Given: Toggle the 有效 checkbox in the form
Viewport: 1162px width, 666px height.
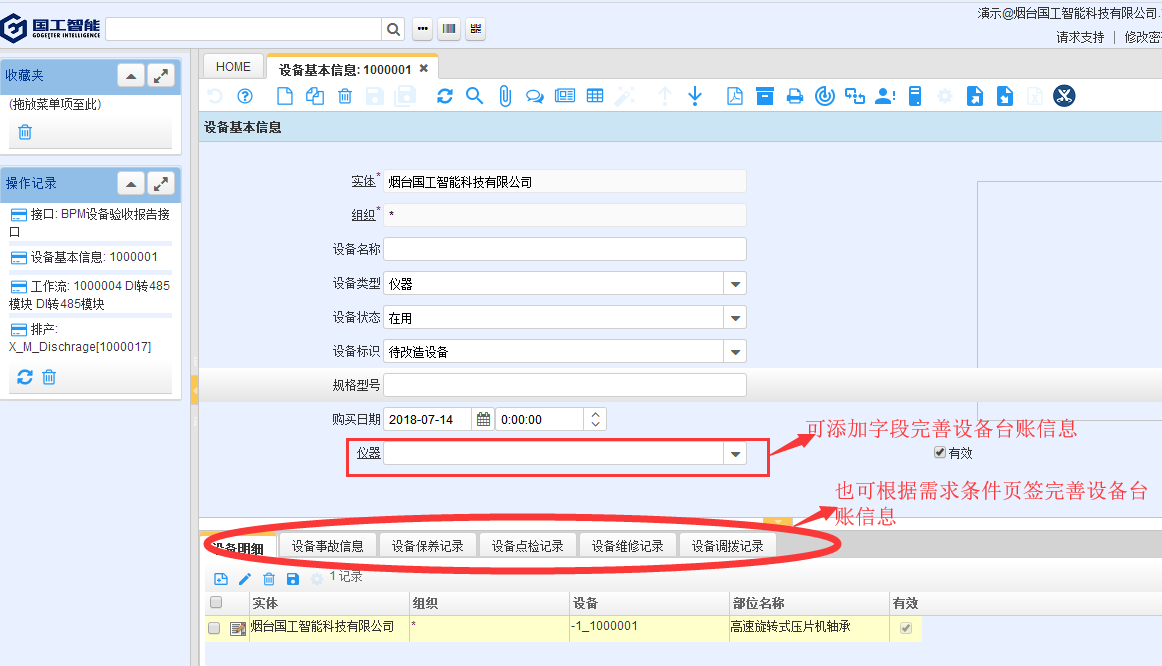Looking at the screenshot, I should 939,453.
